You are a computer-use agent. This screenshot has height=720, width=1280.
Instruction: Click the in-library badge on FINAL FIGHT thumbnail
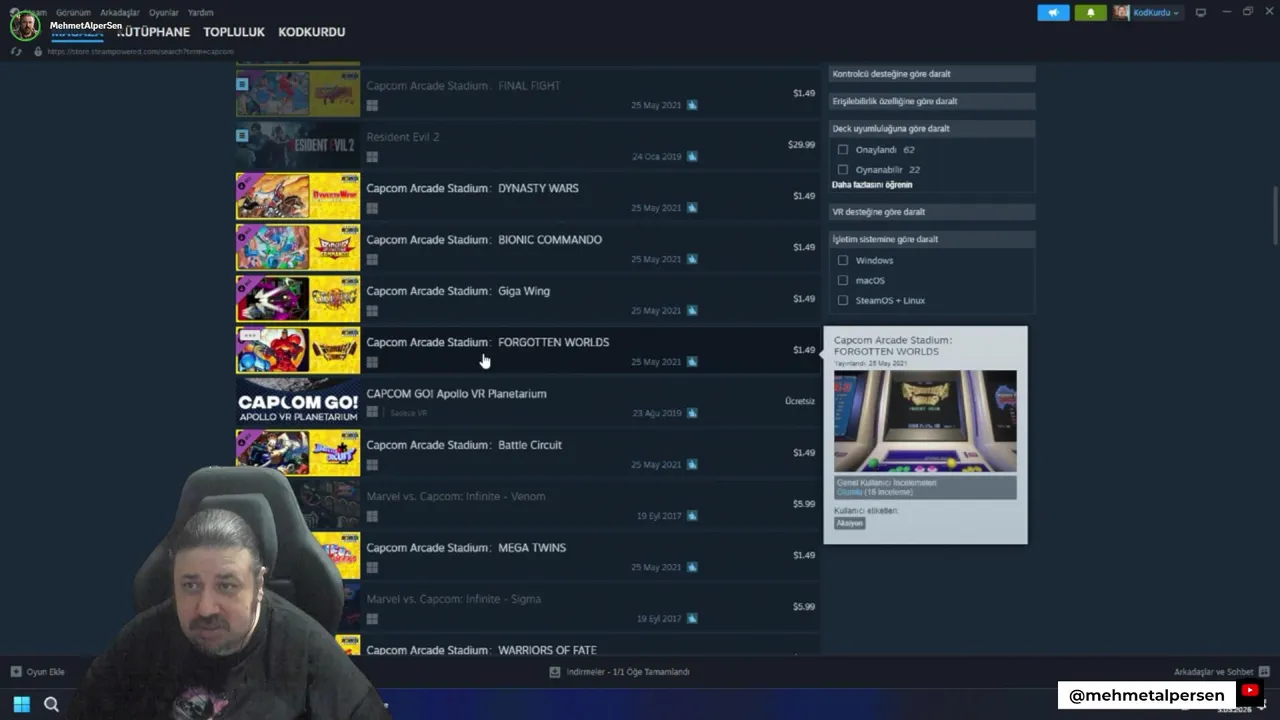pos(242,84)
